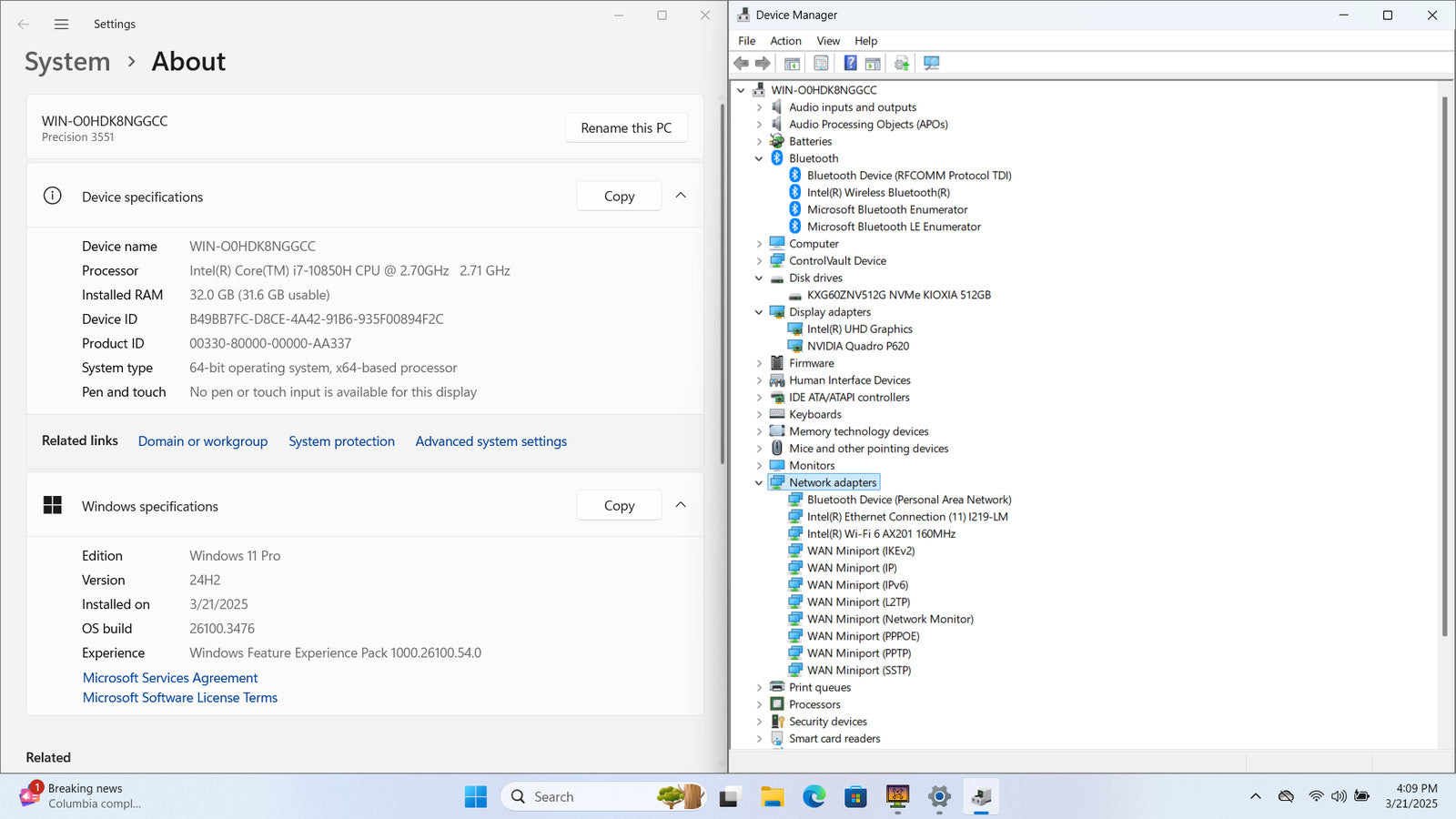
Task: Click System breadcrumb in Settings
Action: [x=67, y=62]
